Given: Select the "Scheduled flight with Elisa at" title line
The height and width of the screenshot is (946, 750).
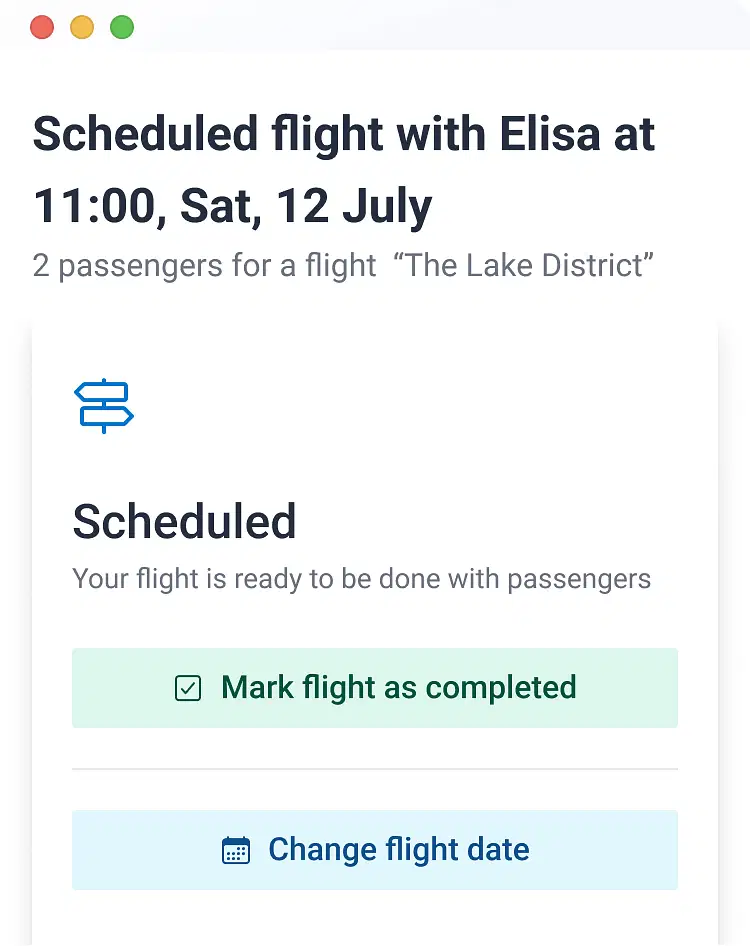Looking at the screenshot, I should click(344, 134).
